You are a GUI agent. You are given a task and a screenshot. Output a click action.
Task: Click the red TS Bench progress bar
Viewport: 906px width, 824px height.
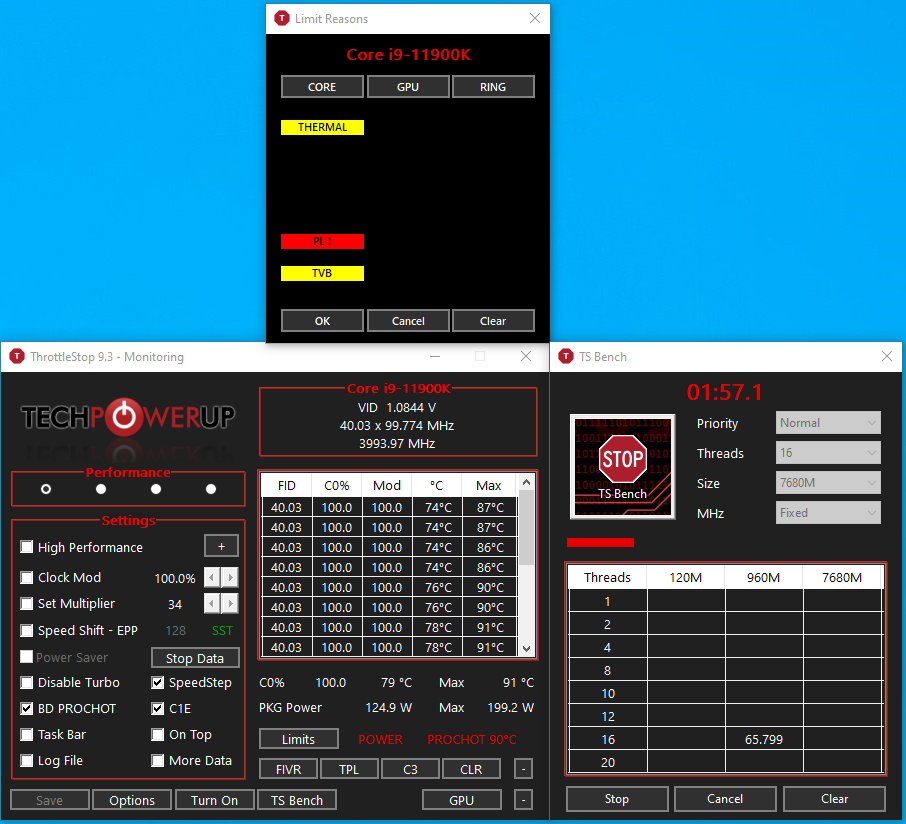coord(600,542)
